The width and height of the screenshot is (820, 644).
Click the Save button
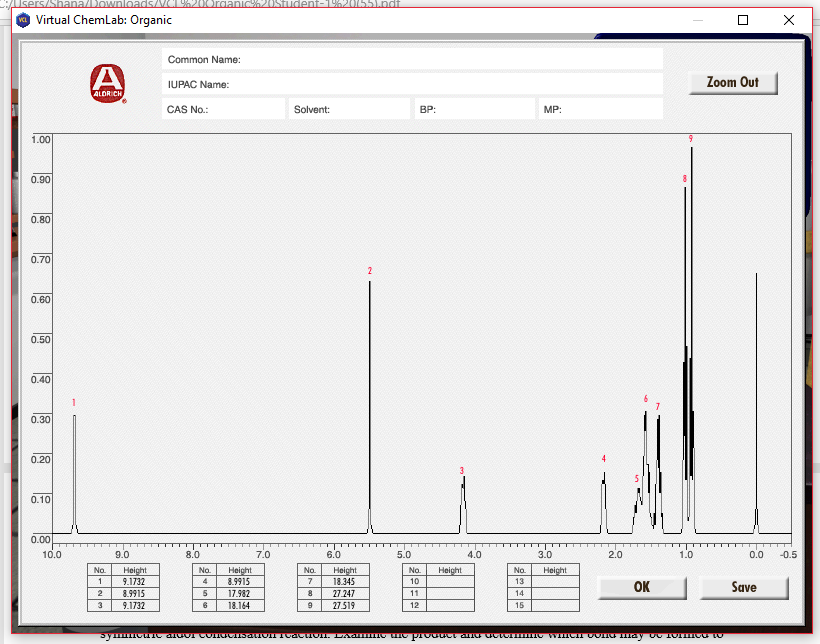point(744,587)
